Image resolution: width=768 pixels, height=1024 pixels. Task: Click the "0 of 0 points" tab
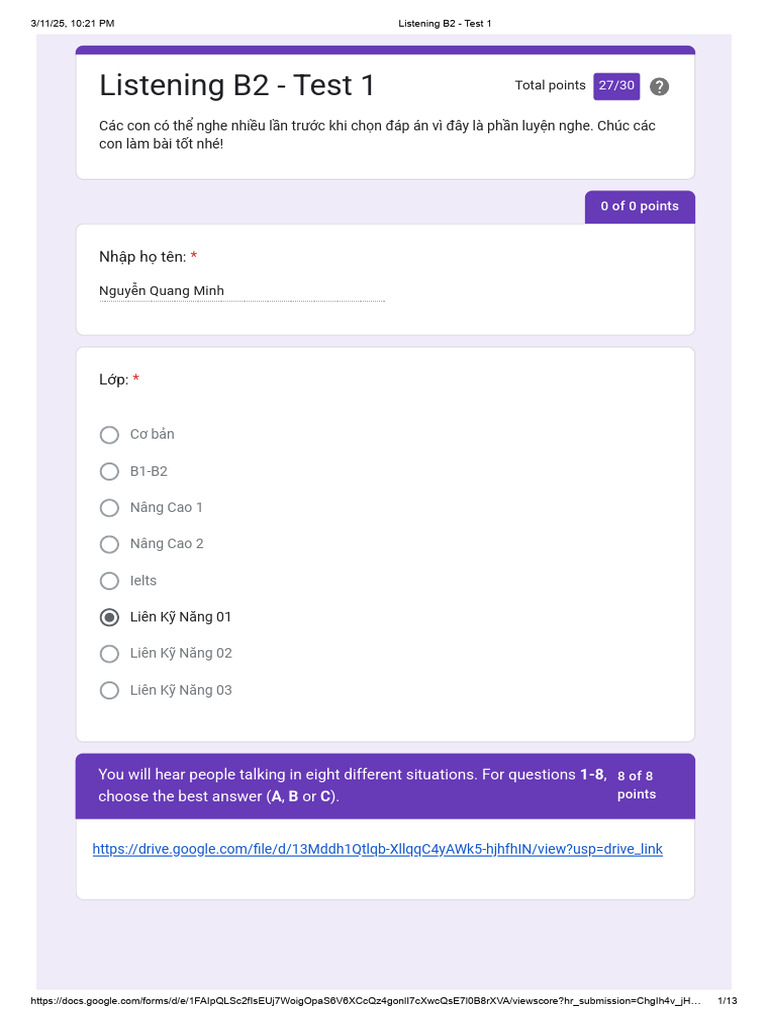(x=639, y=206)
